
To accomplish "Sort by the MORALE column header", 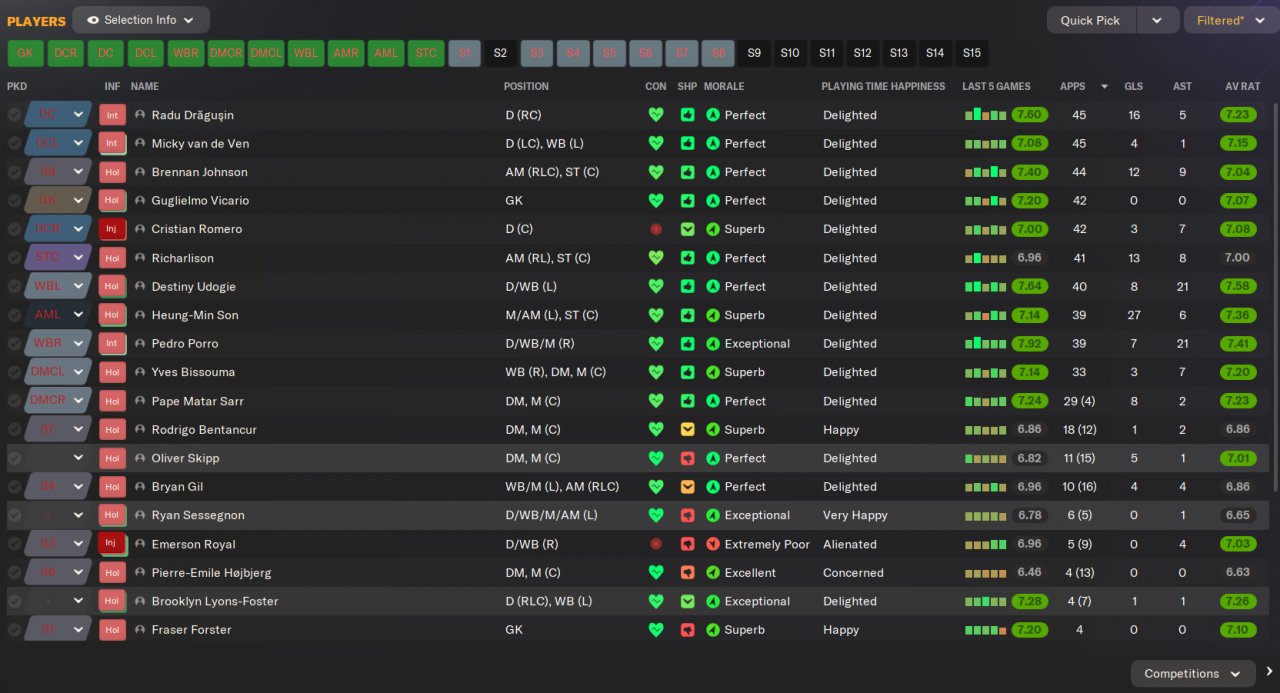I will [723, 86].
